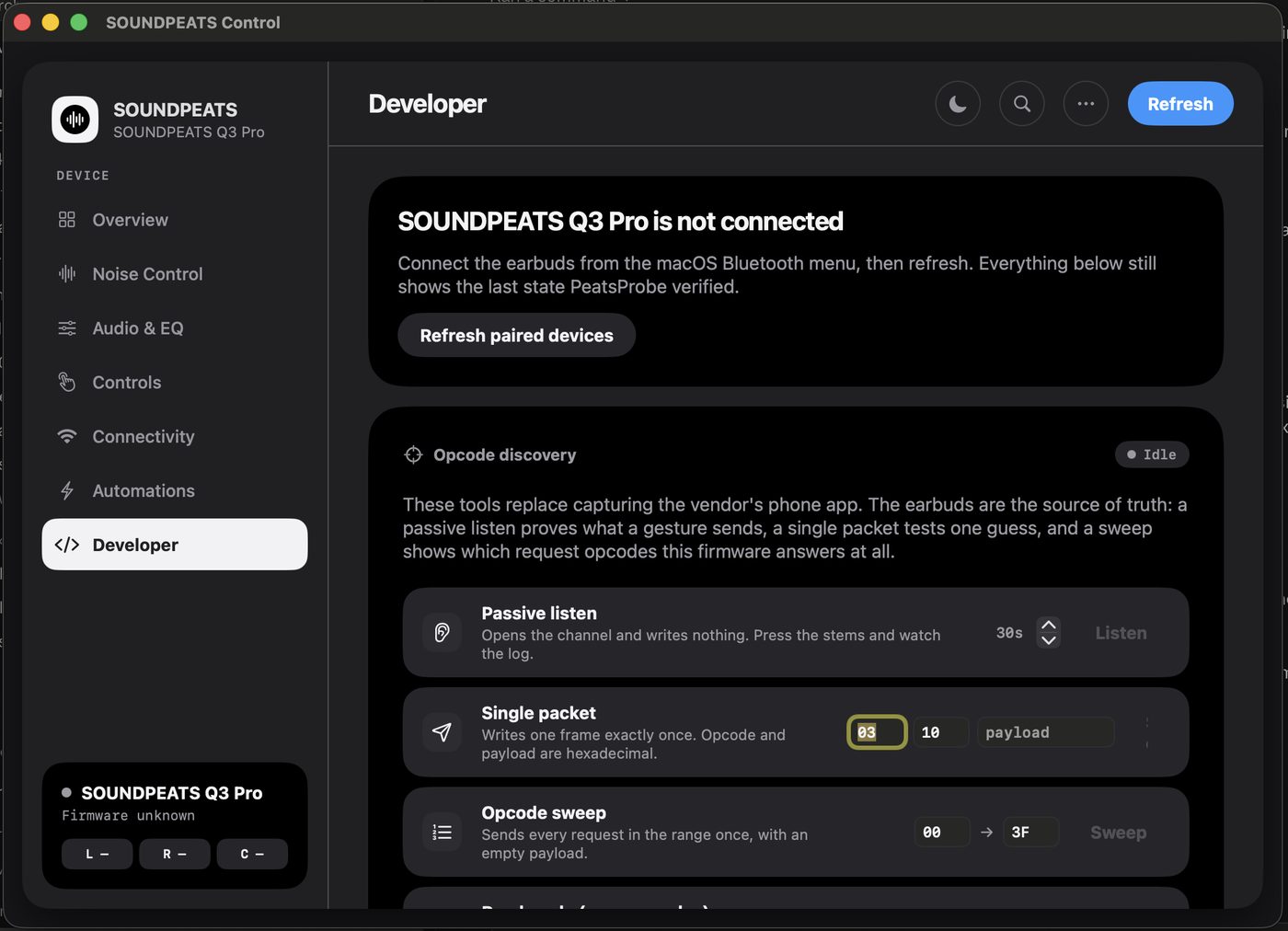Select the sweep start field 00

click(x=942, y=833)
